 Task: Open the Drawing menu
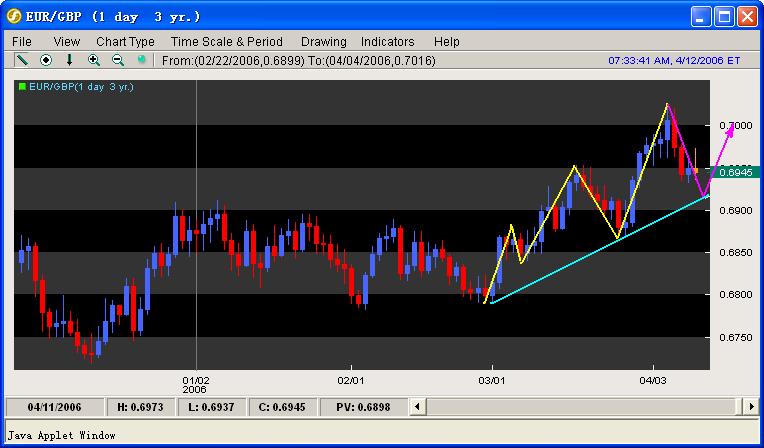coord(324,42)
